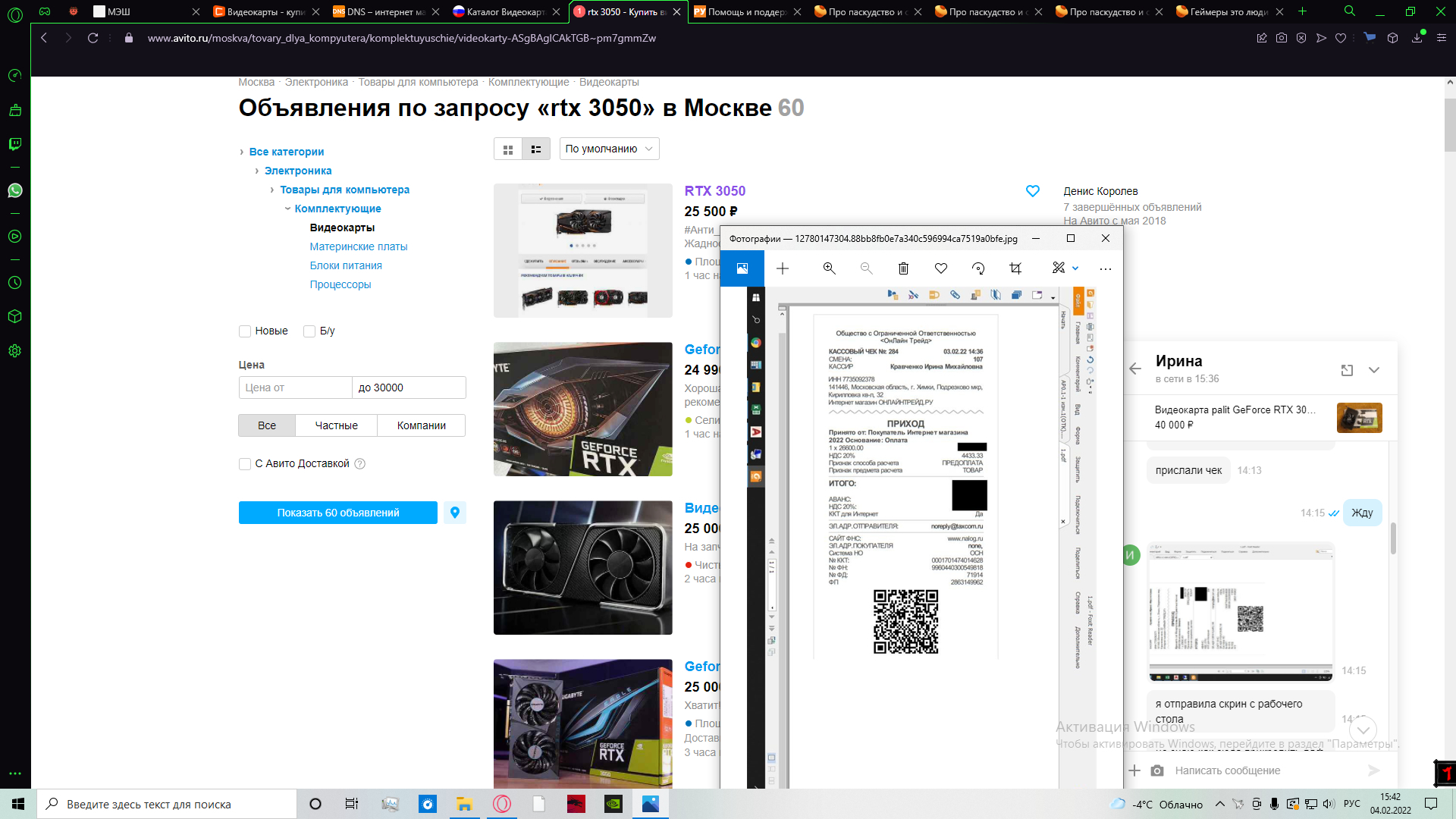Open Twitch in Opera sidebar
Screen dimensions: 1456x819
15,143
